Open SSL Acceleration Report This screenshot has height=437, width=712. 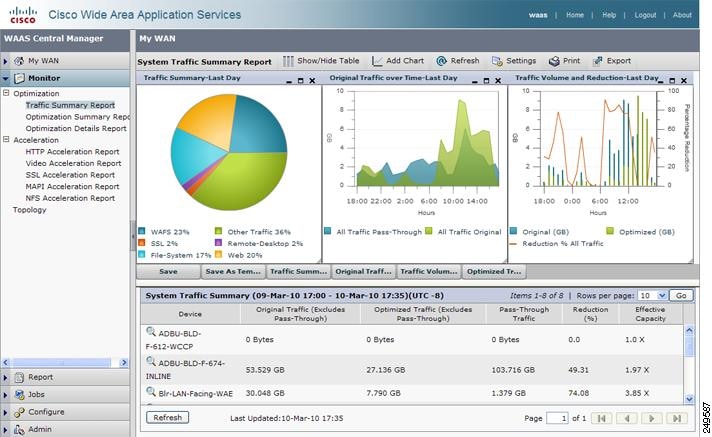pyautogui.click(x=70, y=175)
